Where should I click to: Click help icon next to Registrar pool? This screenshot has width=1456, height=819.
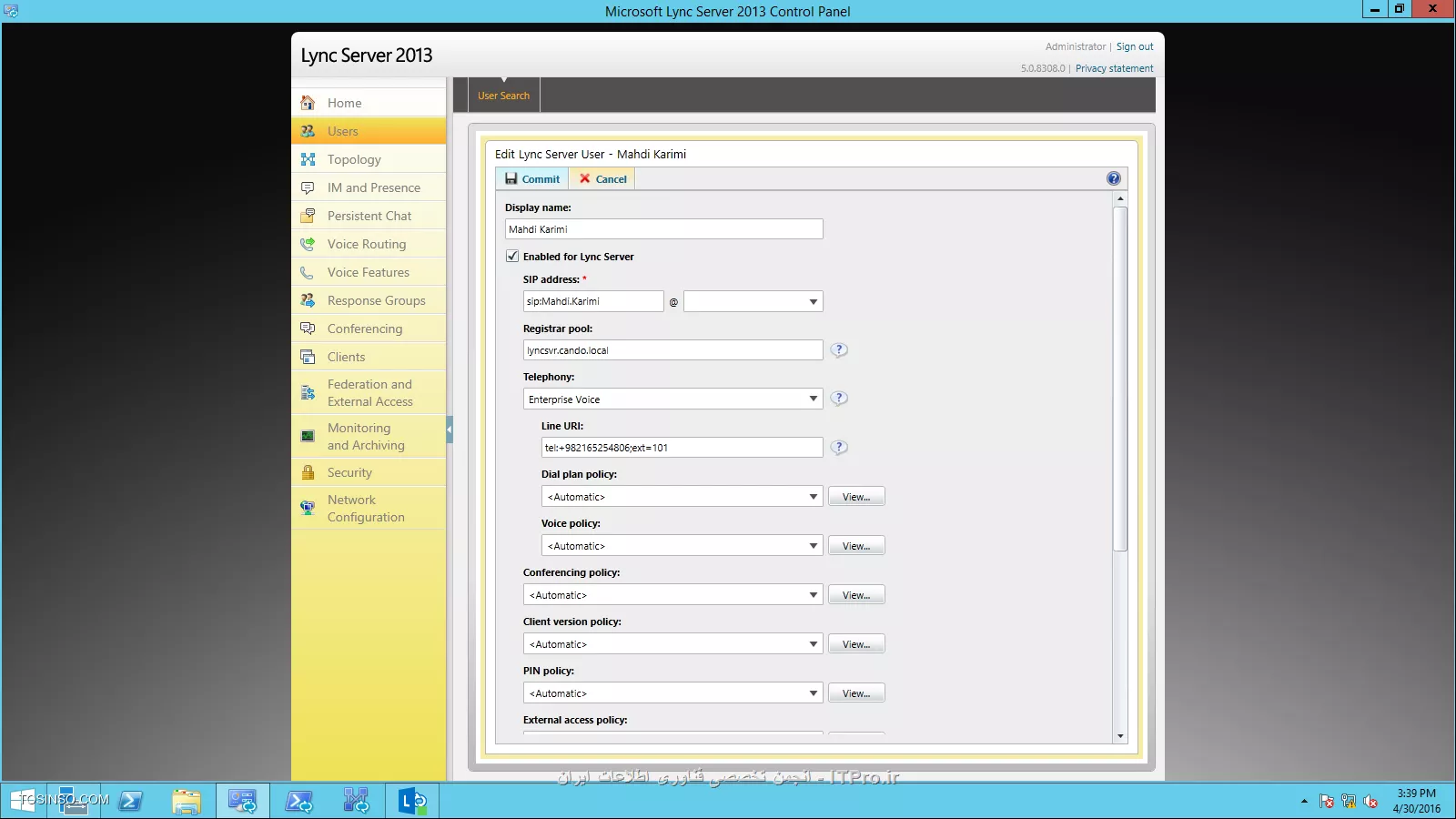coord(839,349)
